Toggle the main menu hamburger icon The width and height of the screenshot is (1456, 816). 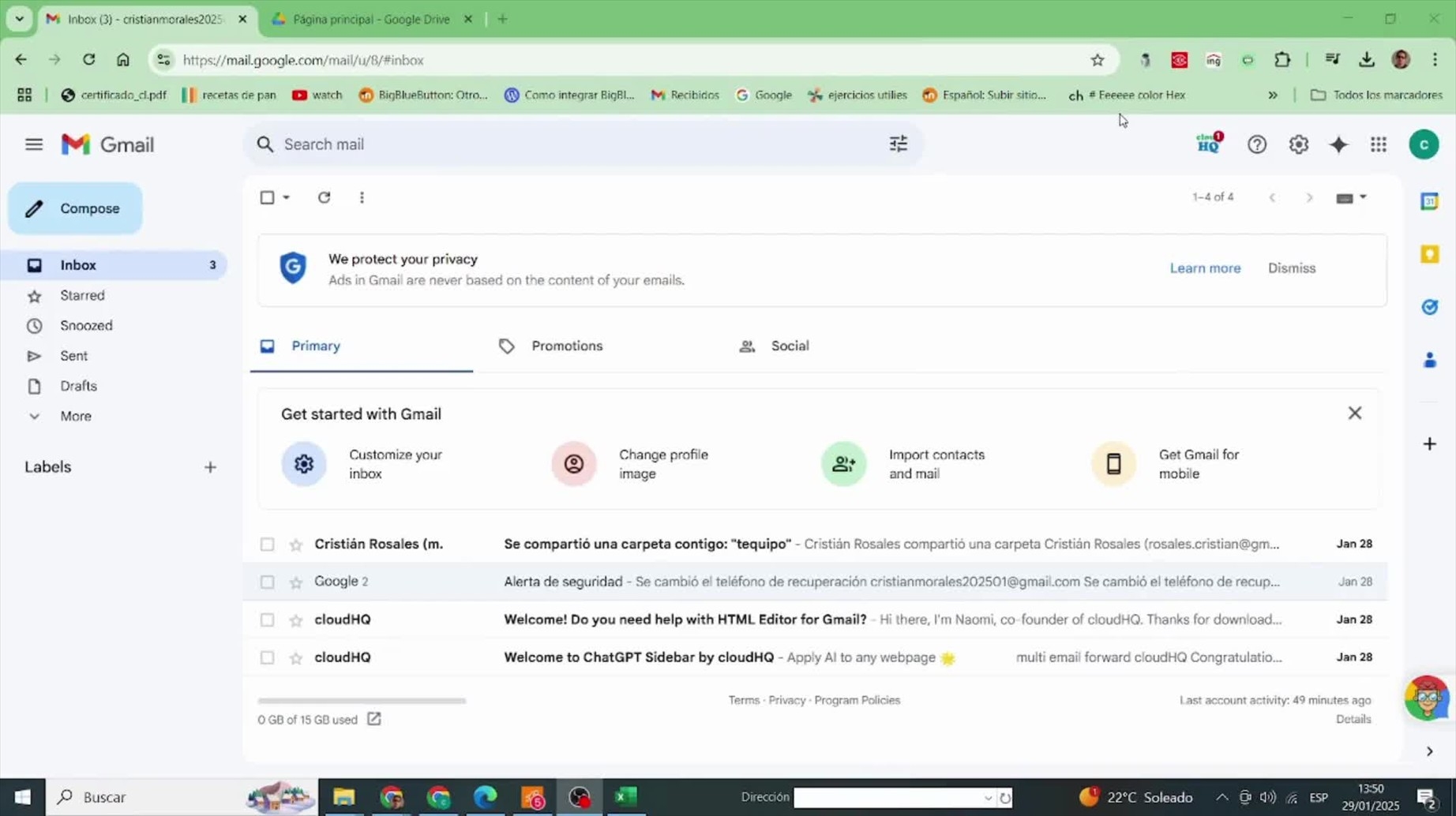[x=34, y=144]
